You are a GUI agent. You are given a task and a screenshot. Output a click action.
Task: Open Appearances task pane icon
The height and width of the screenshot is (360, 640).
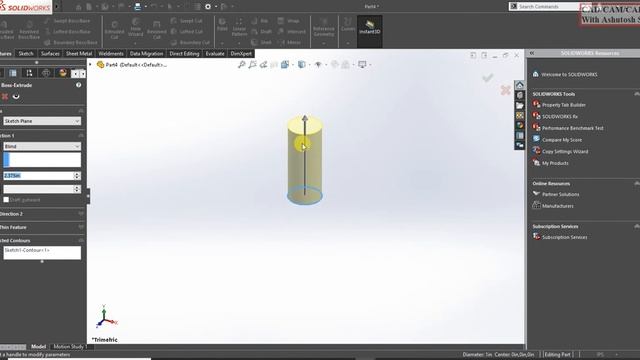520,125
